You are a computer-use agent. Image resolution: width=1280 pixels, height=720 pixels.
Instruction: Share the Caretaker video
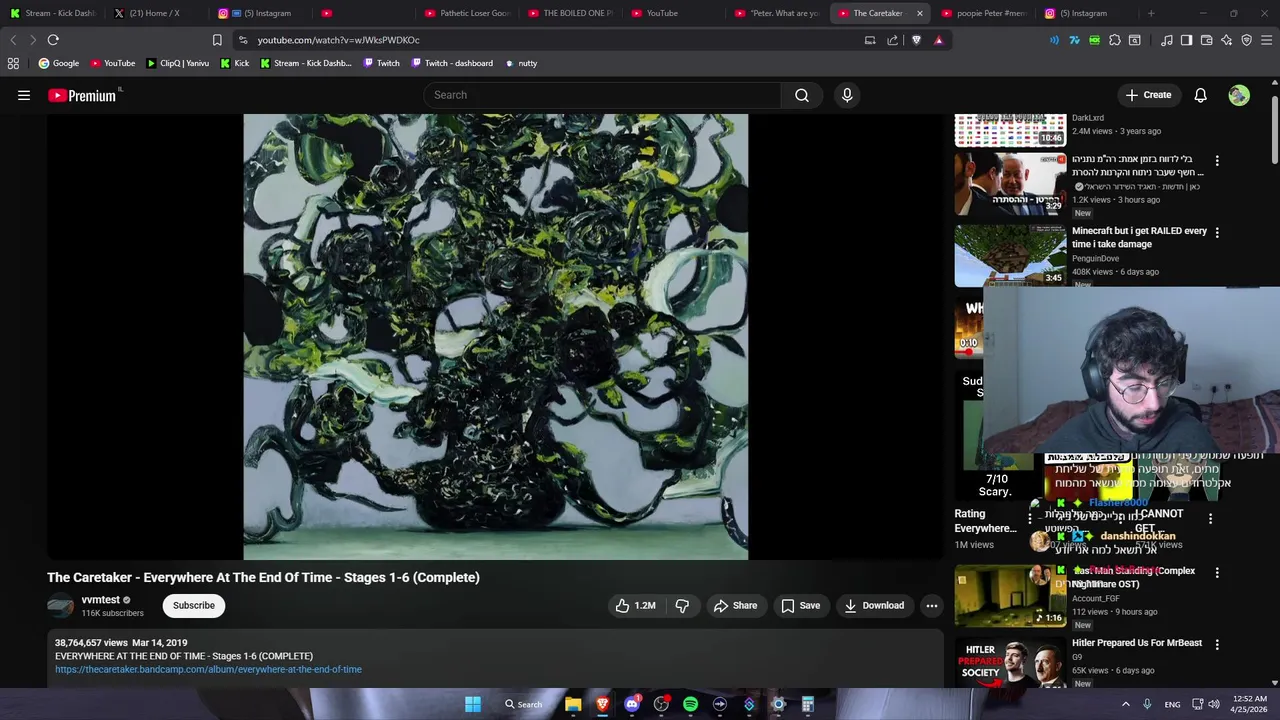[735, 605]
